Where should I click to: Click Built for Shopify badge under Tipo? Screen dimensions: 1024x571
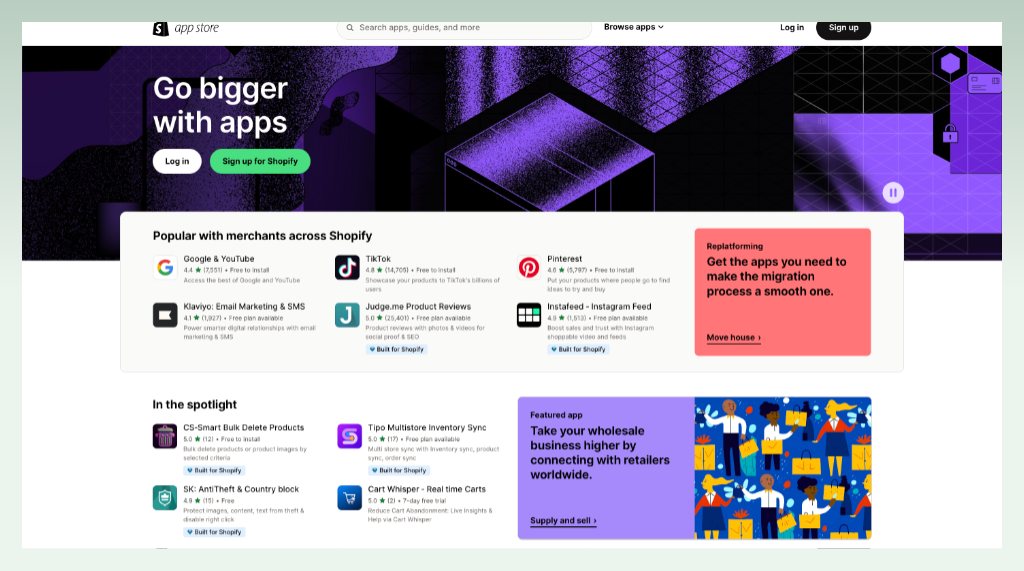click(399, 470)
